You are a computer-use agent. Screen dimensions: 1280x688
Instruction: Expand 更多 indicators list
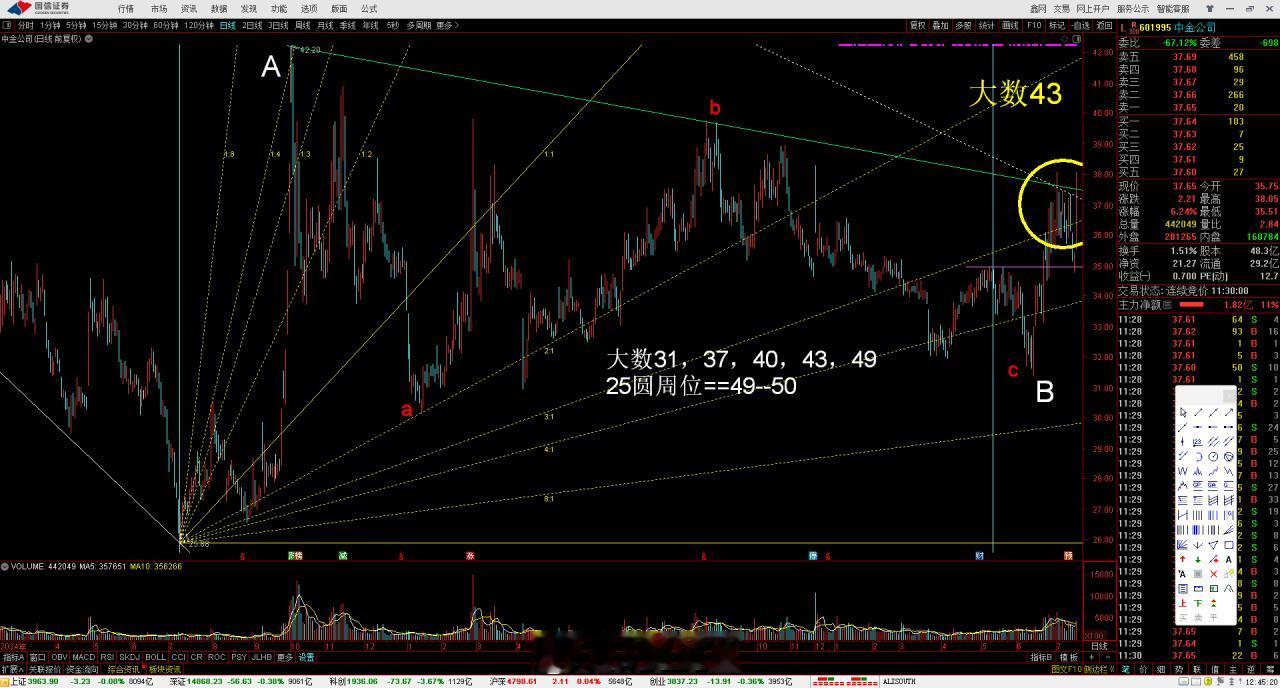(286, 657)
